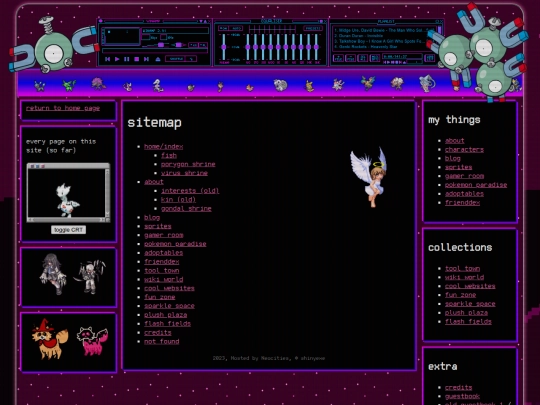Open 'home/index' in the sitemap list
This screenshot has width=540, height=405.
click(x=163, y=146)
